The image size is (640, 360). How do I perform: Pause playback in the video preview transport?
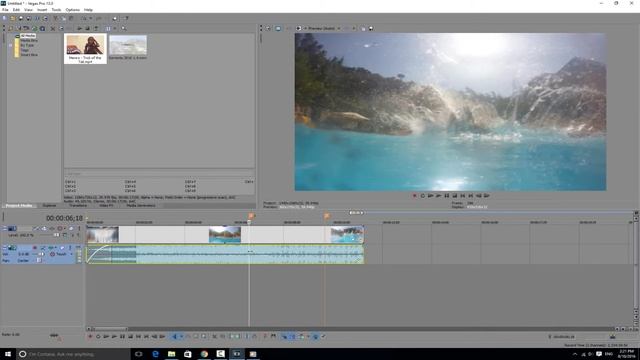[x=447, y=196]
